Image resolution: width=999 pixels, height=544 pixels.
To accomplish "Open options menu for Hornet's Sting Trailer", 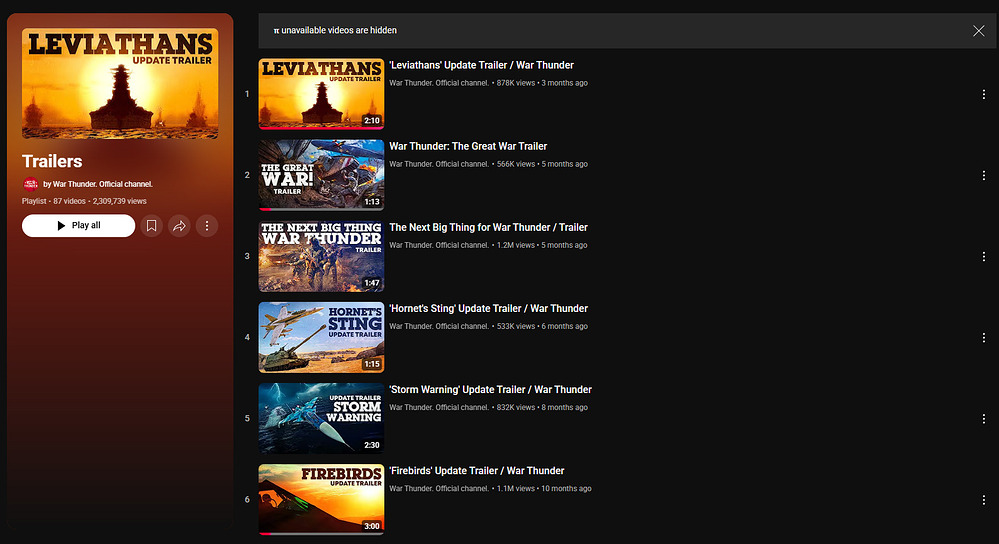I will [984, 338].
